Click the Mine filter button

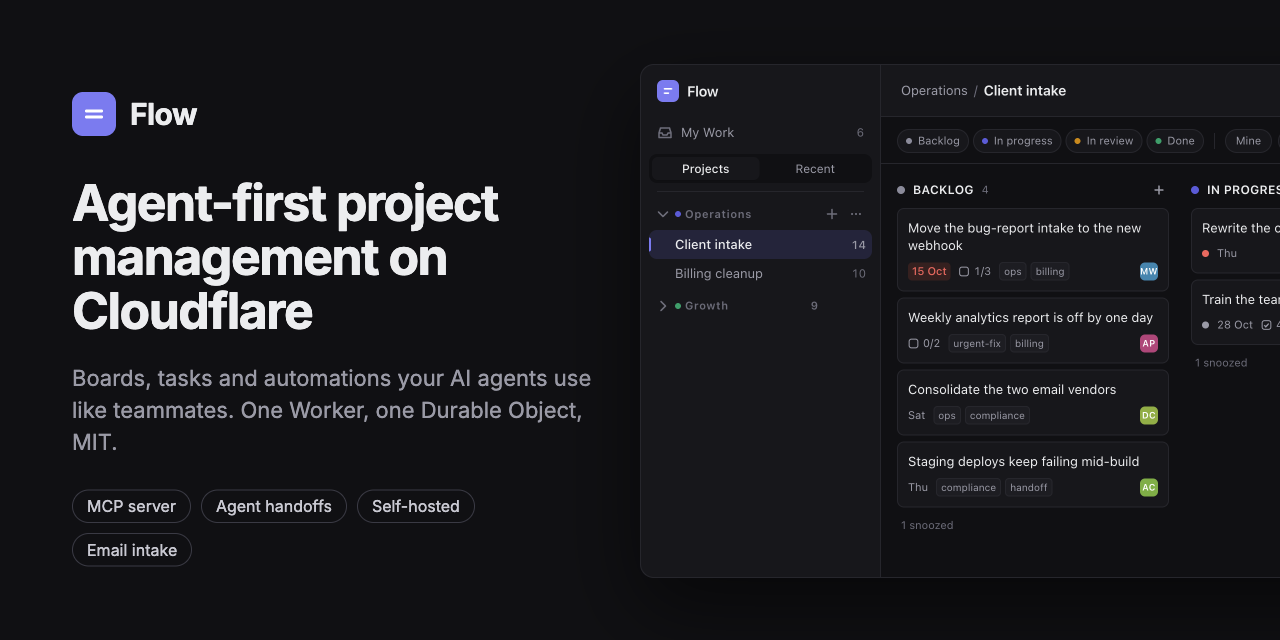[x=1248, y=141]
